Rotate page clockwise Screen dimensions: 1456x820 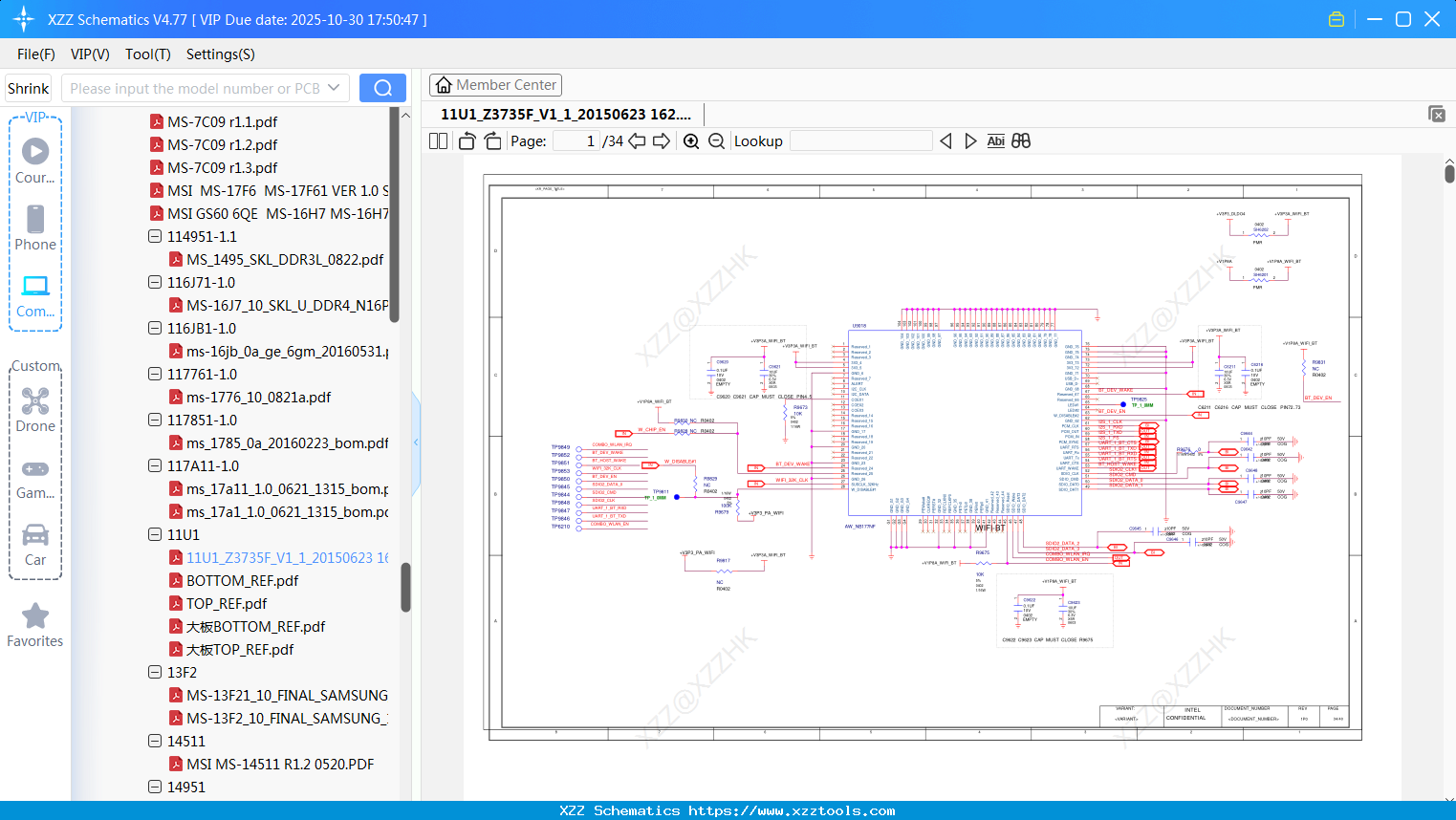[x=492, y=141]
